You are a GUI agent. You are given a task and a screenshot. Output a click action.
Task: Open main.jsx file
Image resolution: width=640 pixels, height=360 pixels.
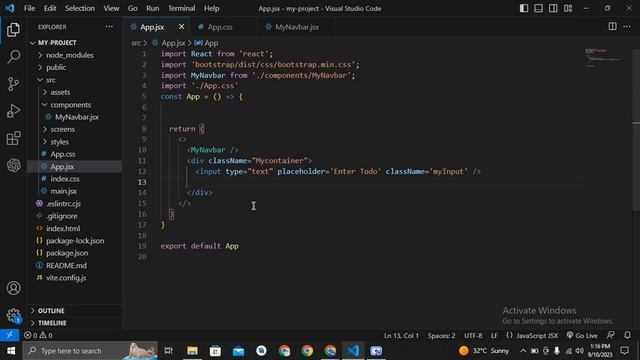(x=75, y=191)
